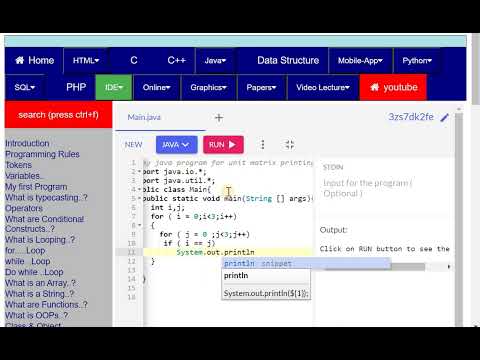Open the Tokens sidebar link
Screen dimensions: 480x360
pos(19,165)
